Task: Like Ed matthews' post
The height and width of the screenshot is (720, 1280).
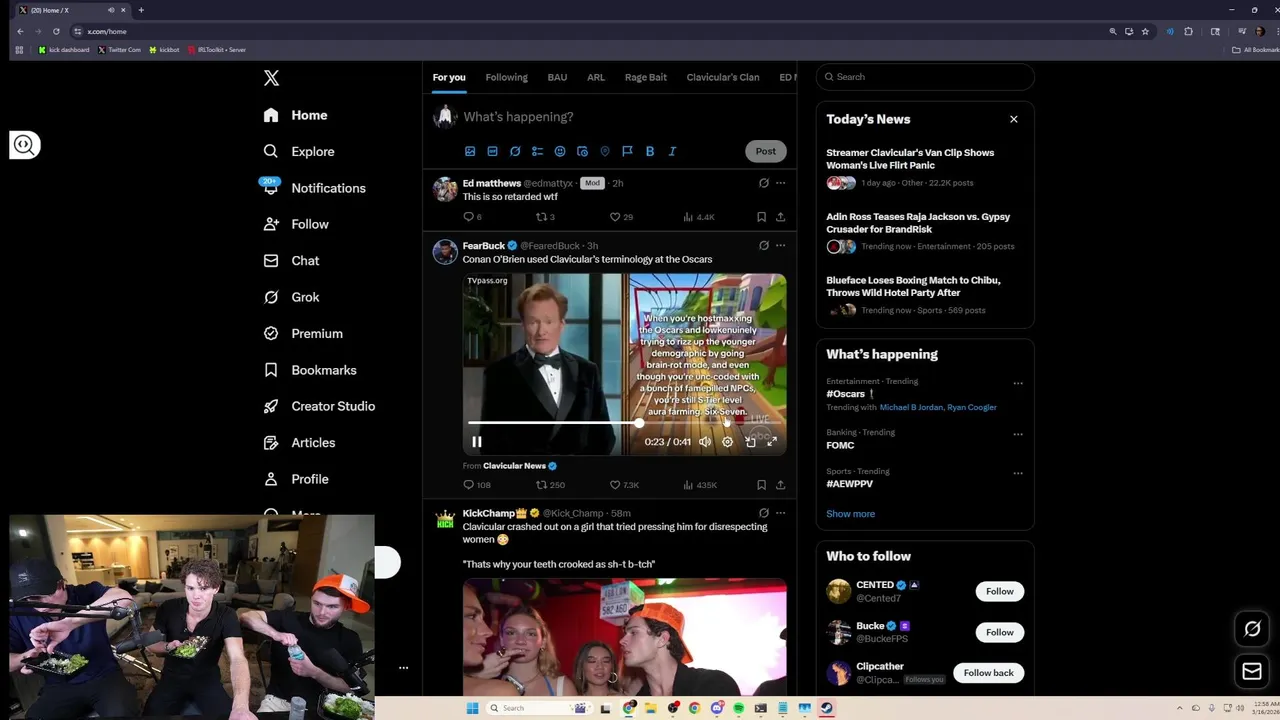Action: 615,216
